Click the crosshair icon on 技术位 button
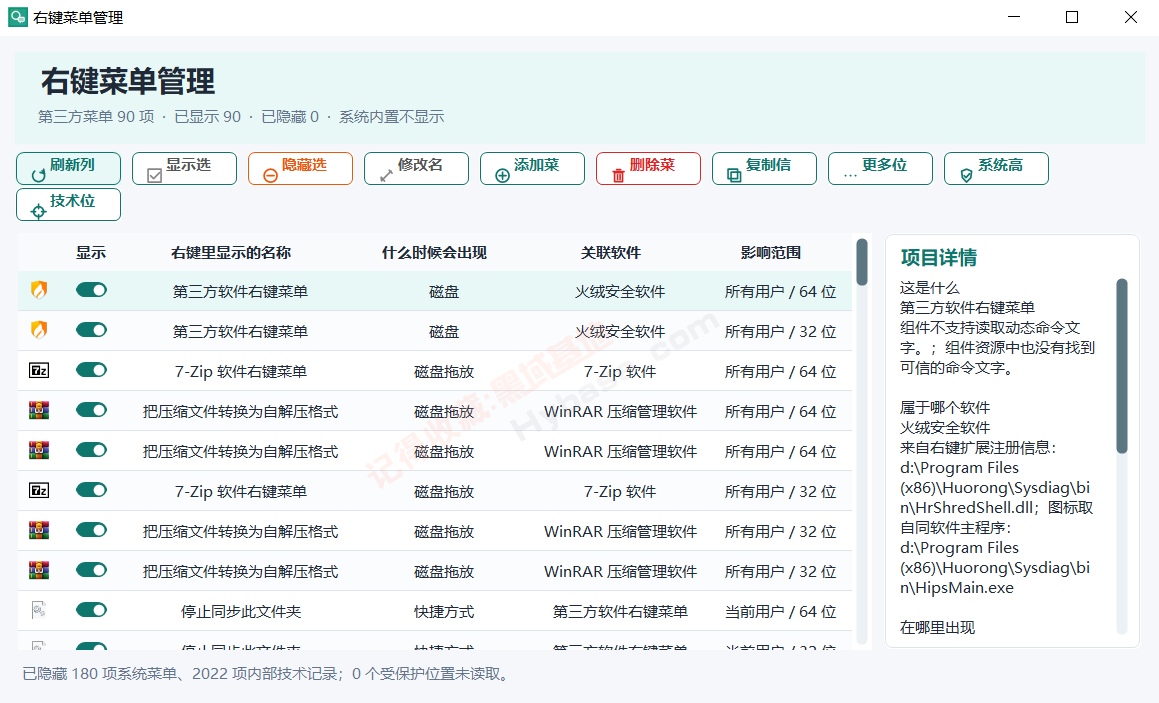1159x703 pixels. [38, 211]
